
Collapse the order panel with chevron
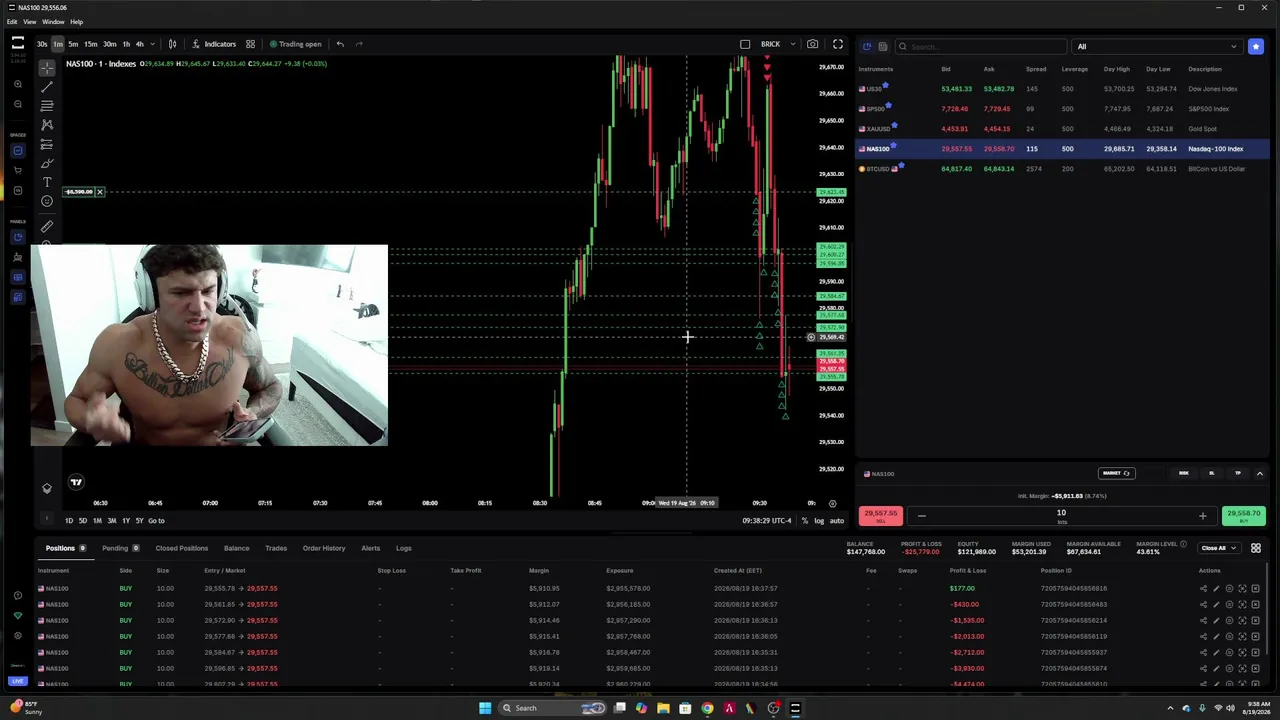point(1259,473)
